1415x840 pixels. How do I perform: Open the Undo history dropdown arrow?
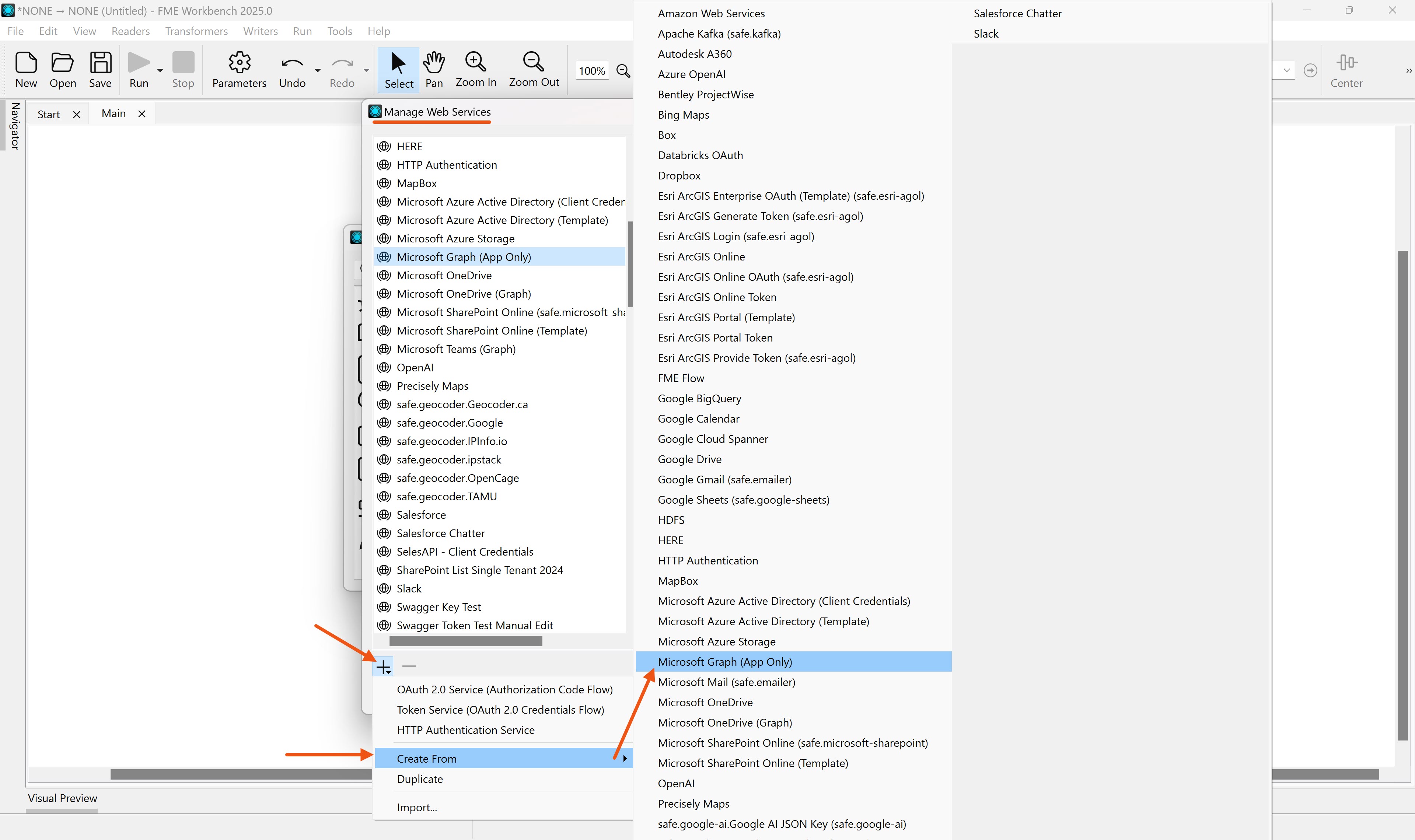(x=318, y=70)
